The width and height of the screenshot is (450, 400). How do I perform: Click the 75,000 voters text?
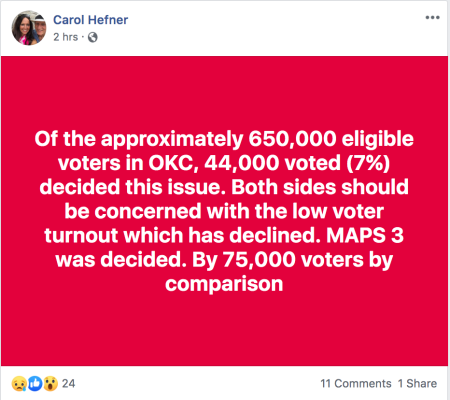tap(293, 260)
